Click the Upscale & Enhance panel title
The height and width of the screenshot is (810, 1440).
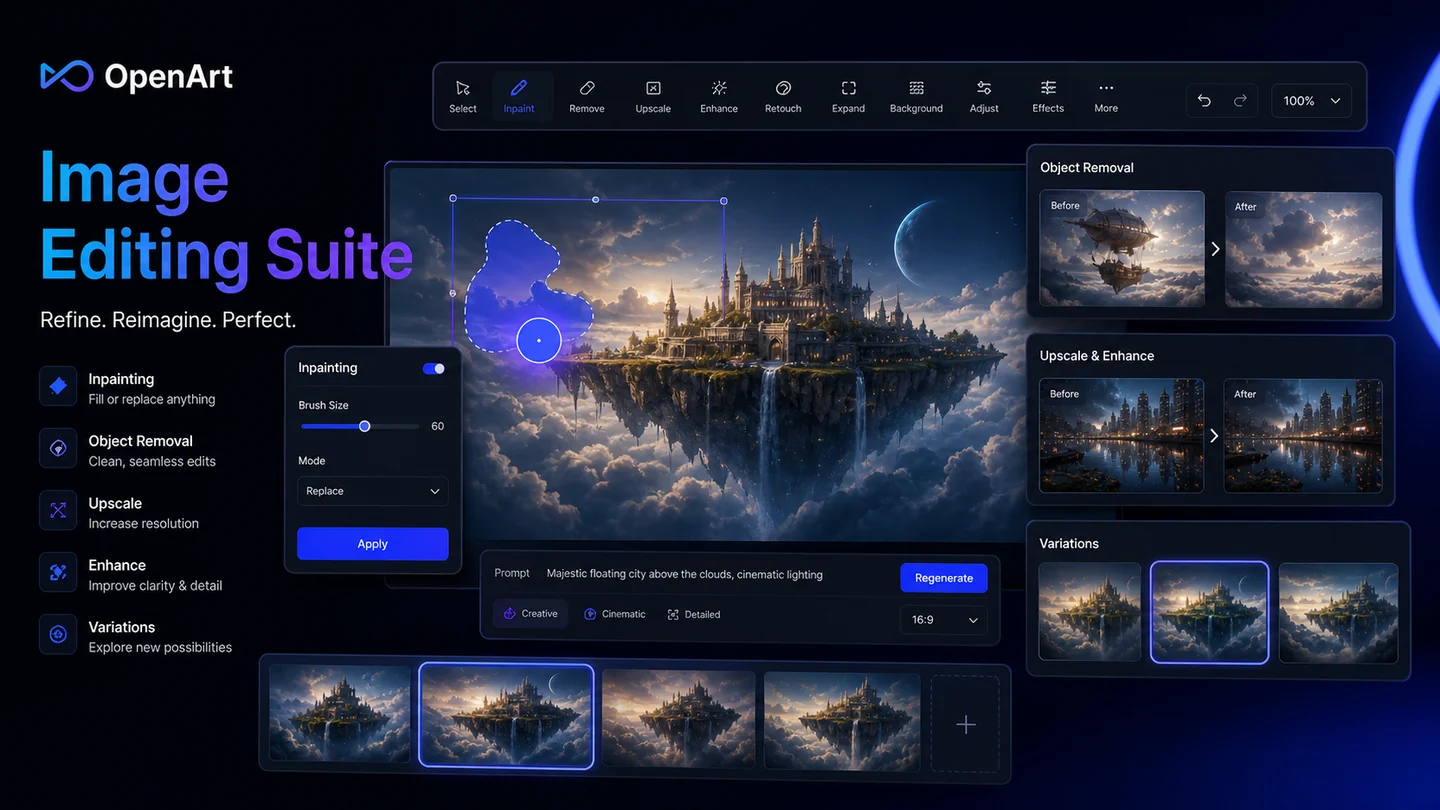pos(1097,356)
